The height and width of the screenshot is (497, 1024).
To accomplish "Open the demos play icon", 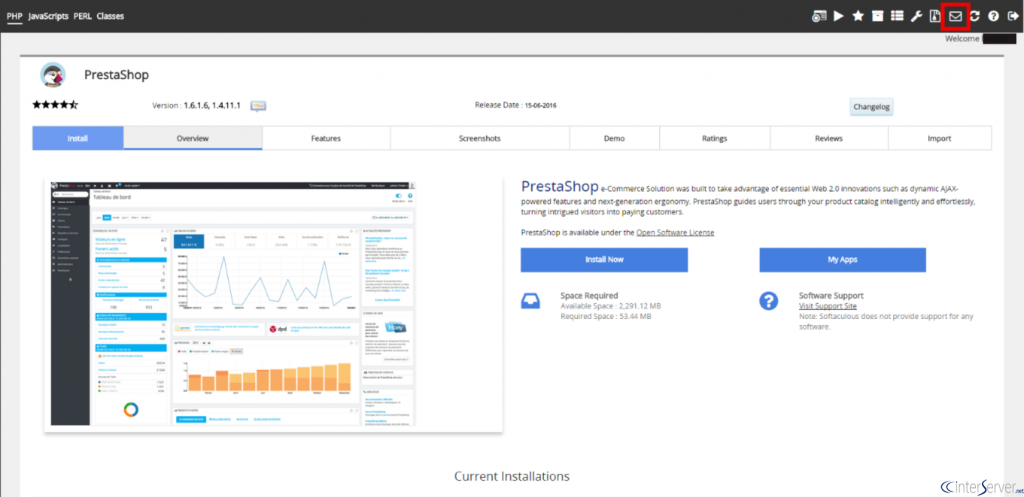I will 838,16.
